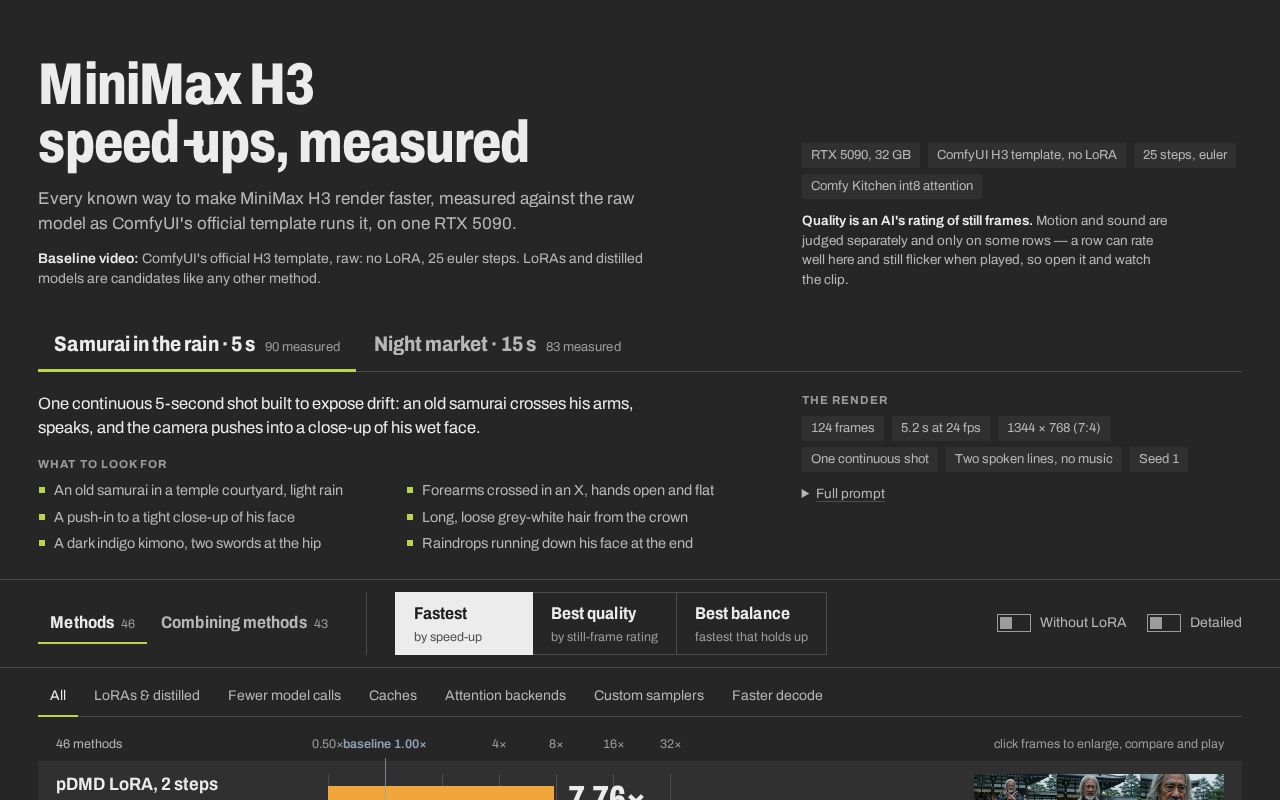Screen dimensions: 1280x800
Task: Open the Combining methods tab
Action: pyautogui.click(x=244, y=623)
